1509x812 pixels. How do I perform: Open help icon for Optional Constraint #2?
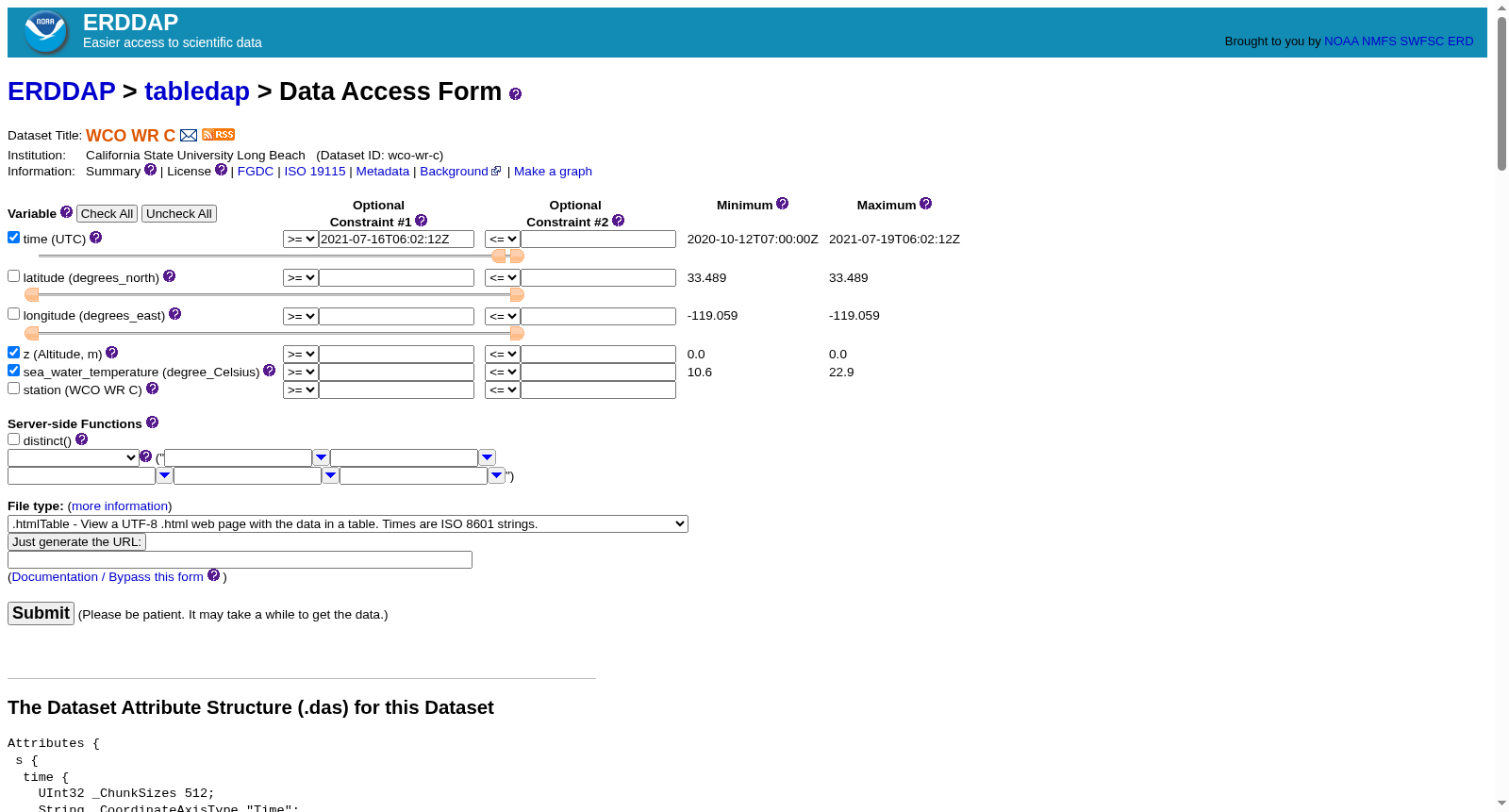(618, 221)
